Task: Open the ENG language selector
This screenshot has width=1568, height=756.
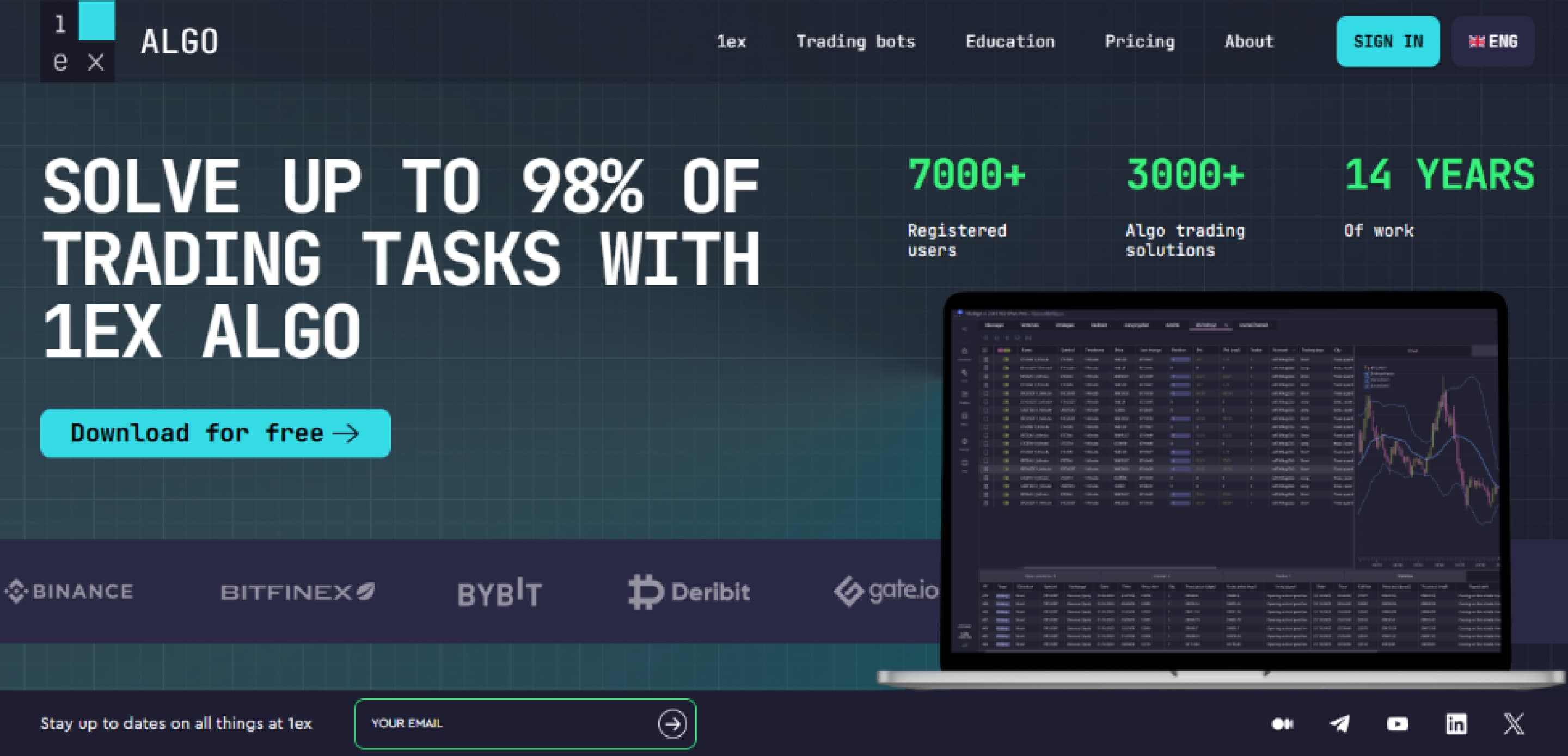Action: tap(1492, 41)
